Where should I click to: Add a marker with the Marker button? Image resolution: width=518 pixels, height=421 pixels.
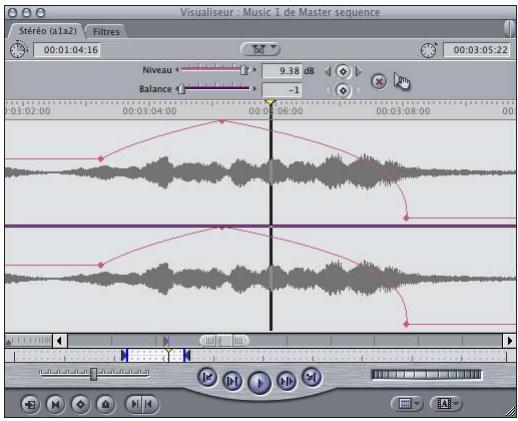(x=106, y=404)
